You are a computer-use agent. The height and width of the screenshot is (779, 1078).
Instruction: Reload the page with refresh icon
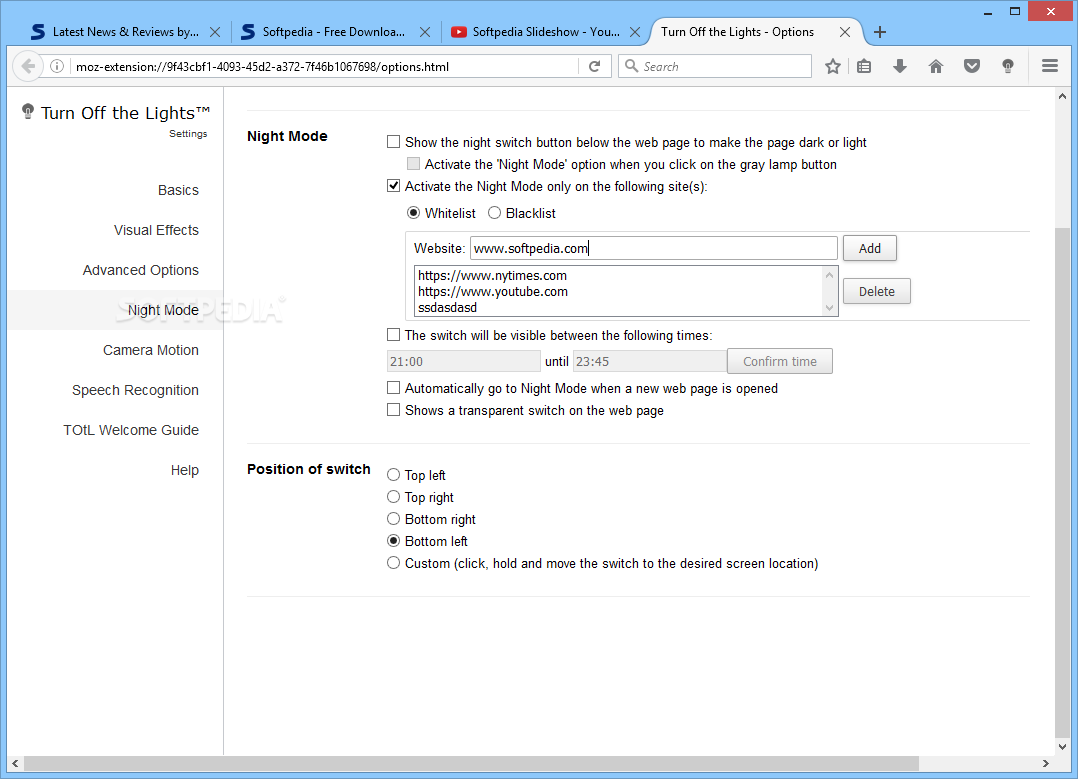point(595,66)
